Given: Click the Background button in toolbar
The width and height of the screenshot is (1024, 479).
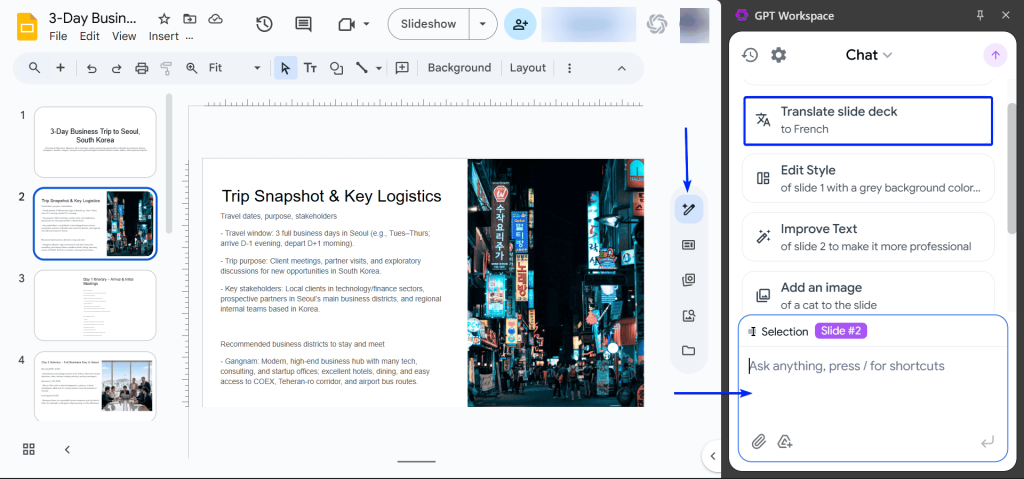Looking at the screenshot, I should 459,68.
